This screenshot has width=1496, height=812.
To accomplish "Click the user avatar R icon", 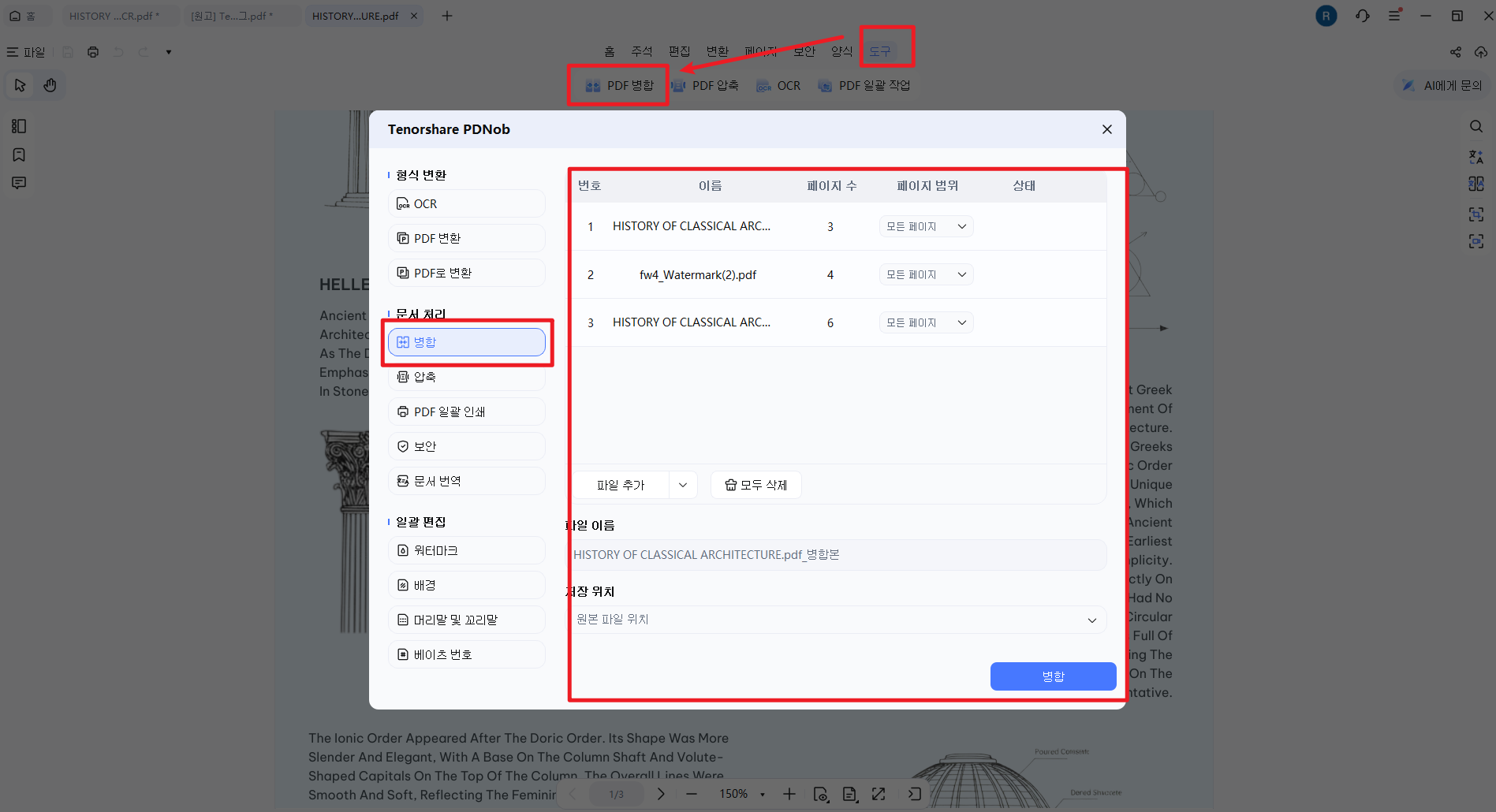I will click(1326, 16).
